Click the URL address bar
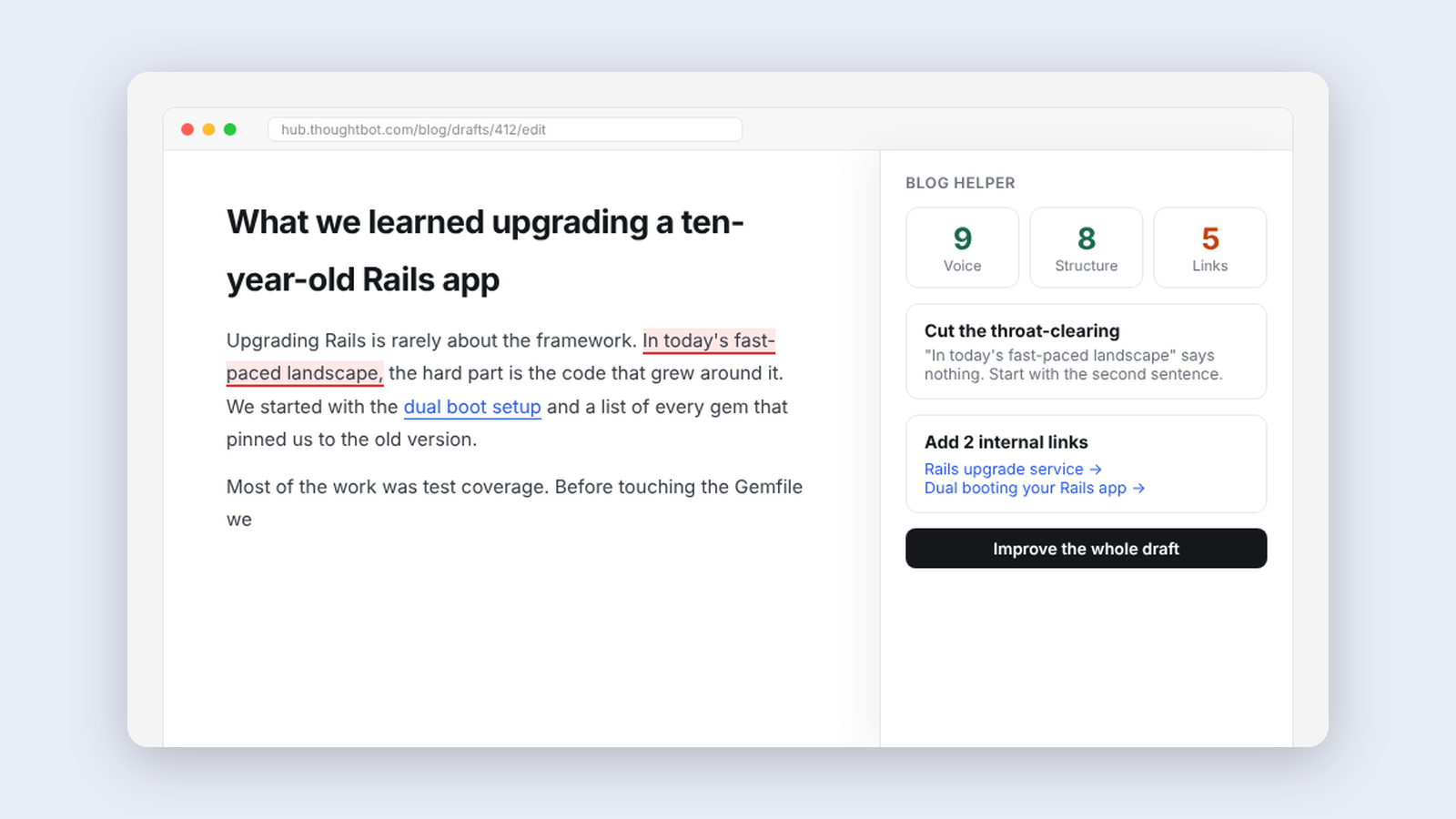1456x819 pixels. (x=505, y=129)
